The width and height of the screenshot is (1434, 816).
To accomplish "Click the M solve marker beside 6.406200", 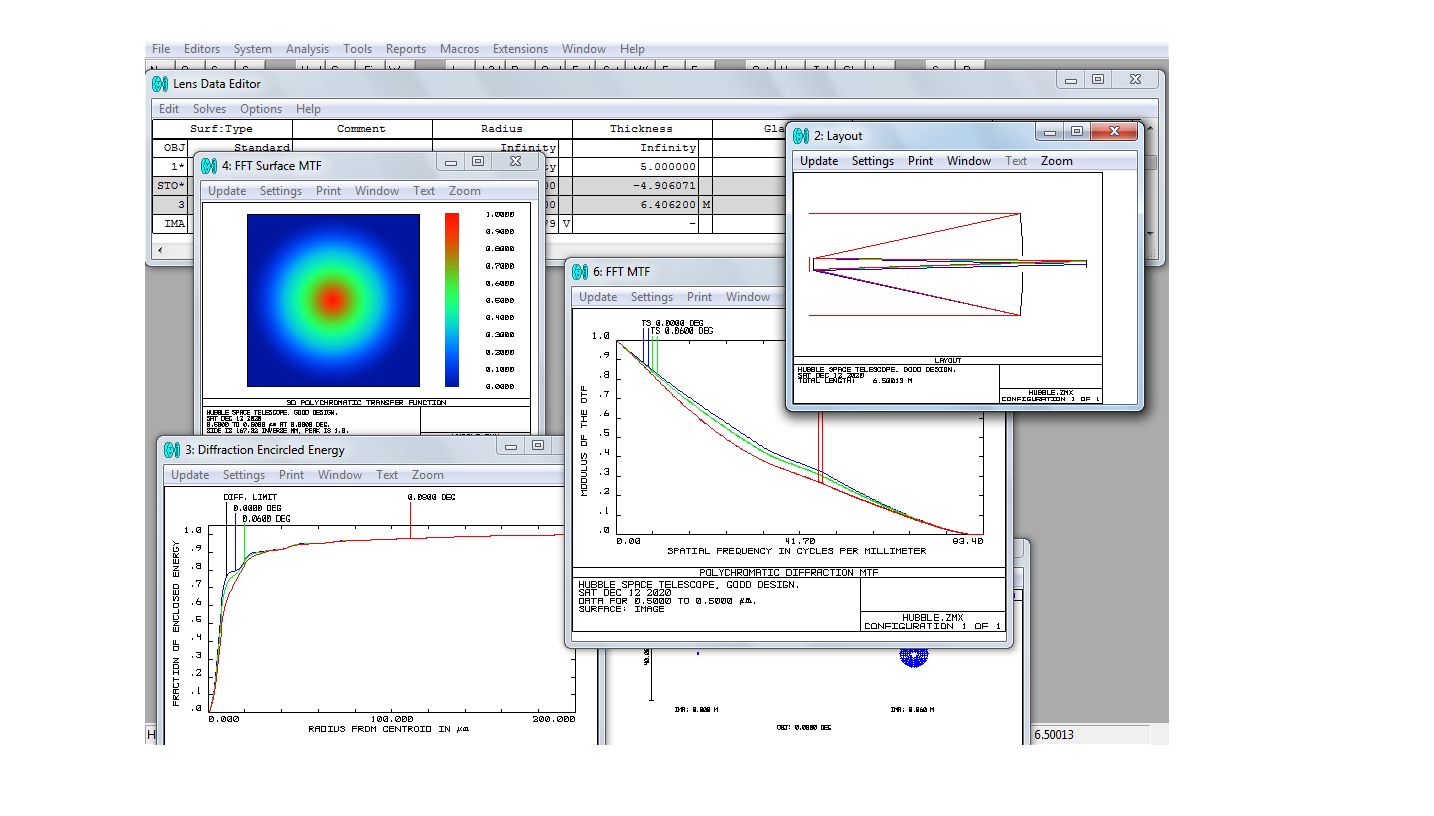I will [x=706, y=205].
